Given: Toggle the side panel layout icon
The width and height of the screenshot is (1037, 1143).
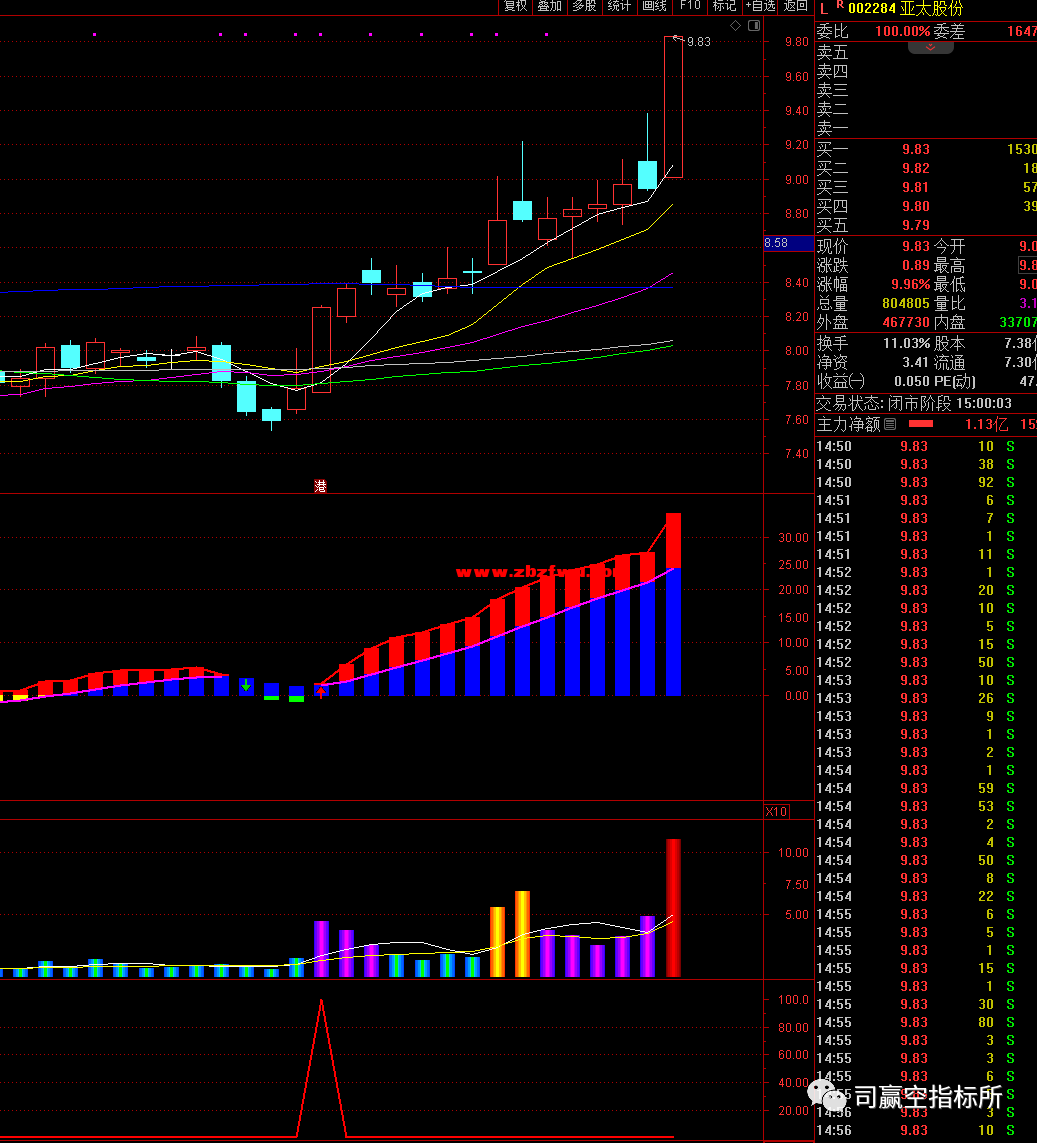Looking at the screenshot, I should point(752,25).
